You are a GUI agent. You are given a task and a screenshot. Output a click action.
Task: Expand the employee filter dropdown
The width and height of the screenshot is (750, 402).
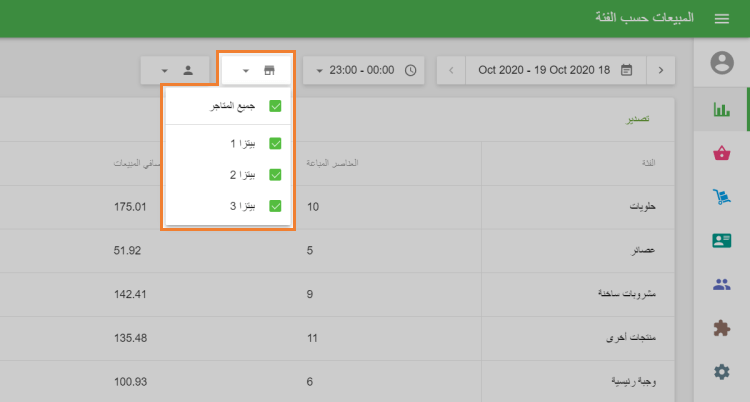pos(175,70)
